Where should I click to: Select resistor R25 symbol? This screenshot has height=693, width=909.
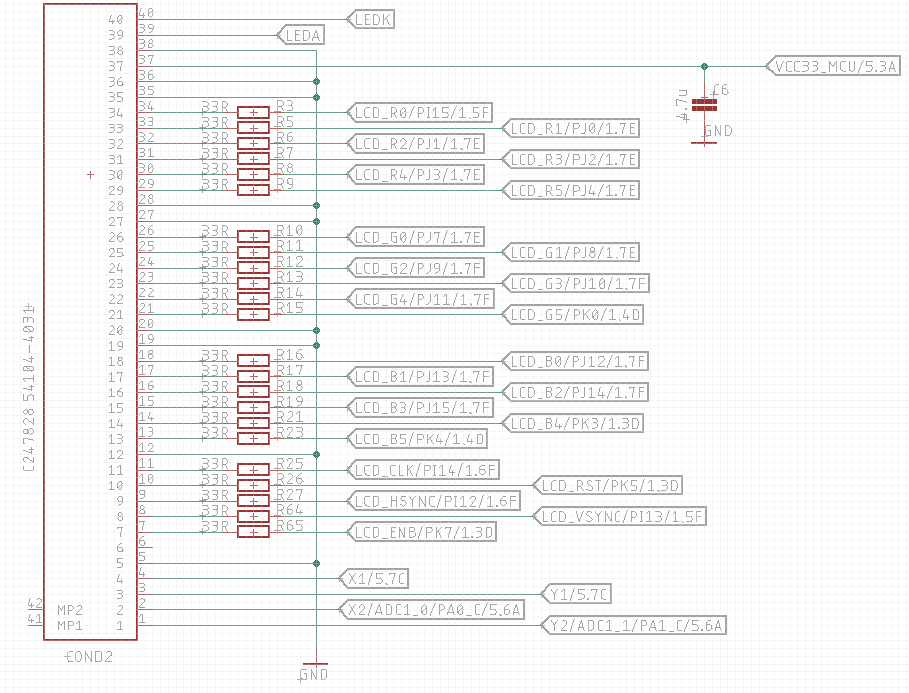click(x=253, y=470)
